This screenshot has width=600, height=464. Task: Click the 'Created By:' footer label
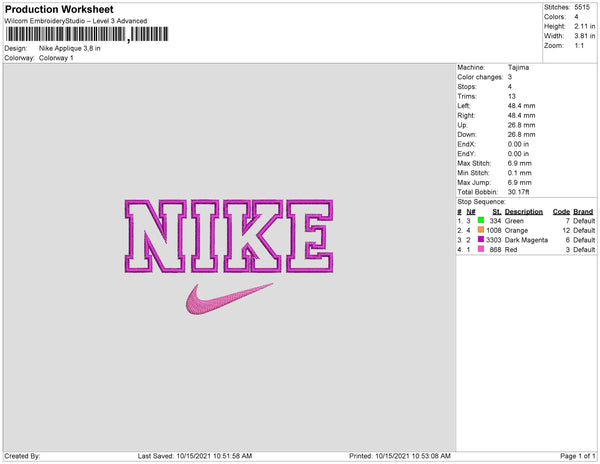click(x=22, y=456)
